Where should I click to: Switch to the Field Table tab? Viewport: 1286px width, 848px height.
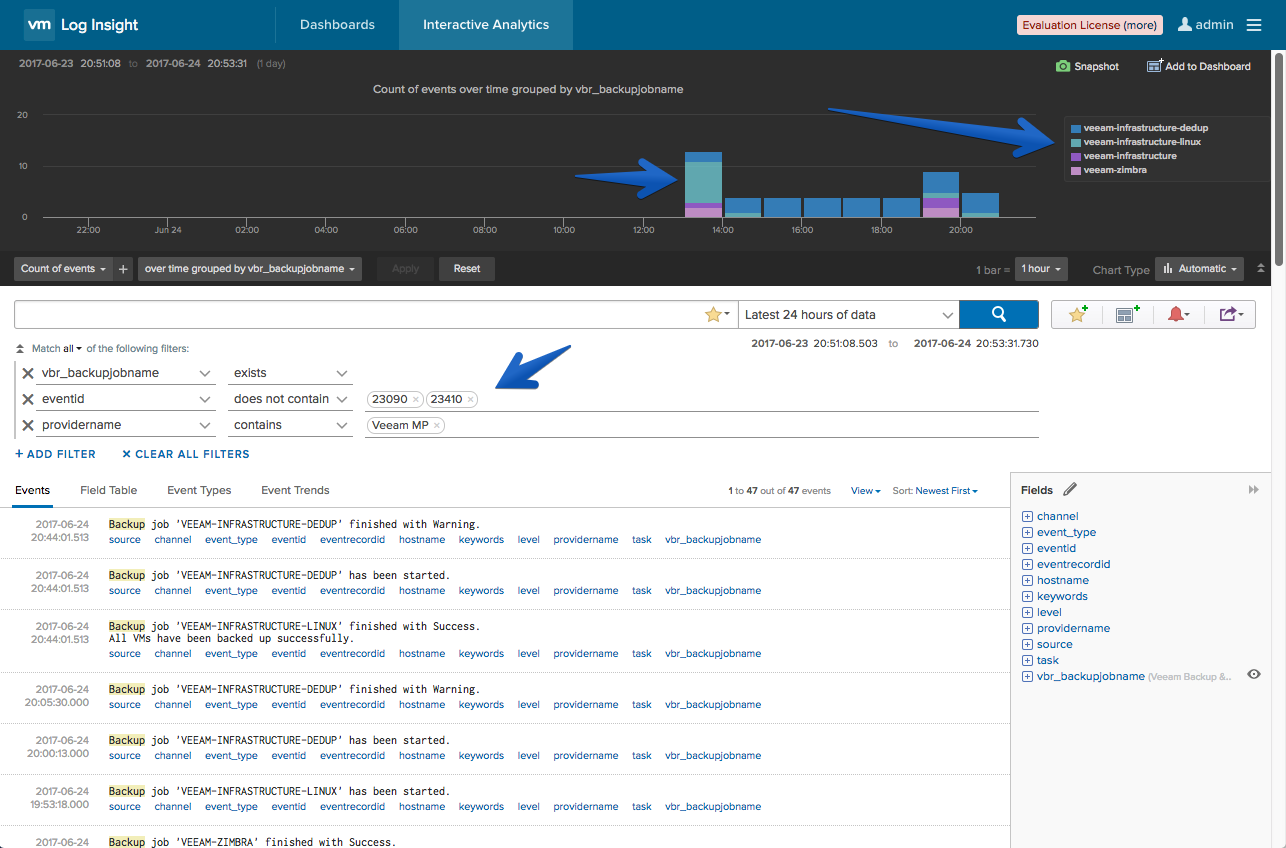(109, 490)
